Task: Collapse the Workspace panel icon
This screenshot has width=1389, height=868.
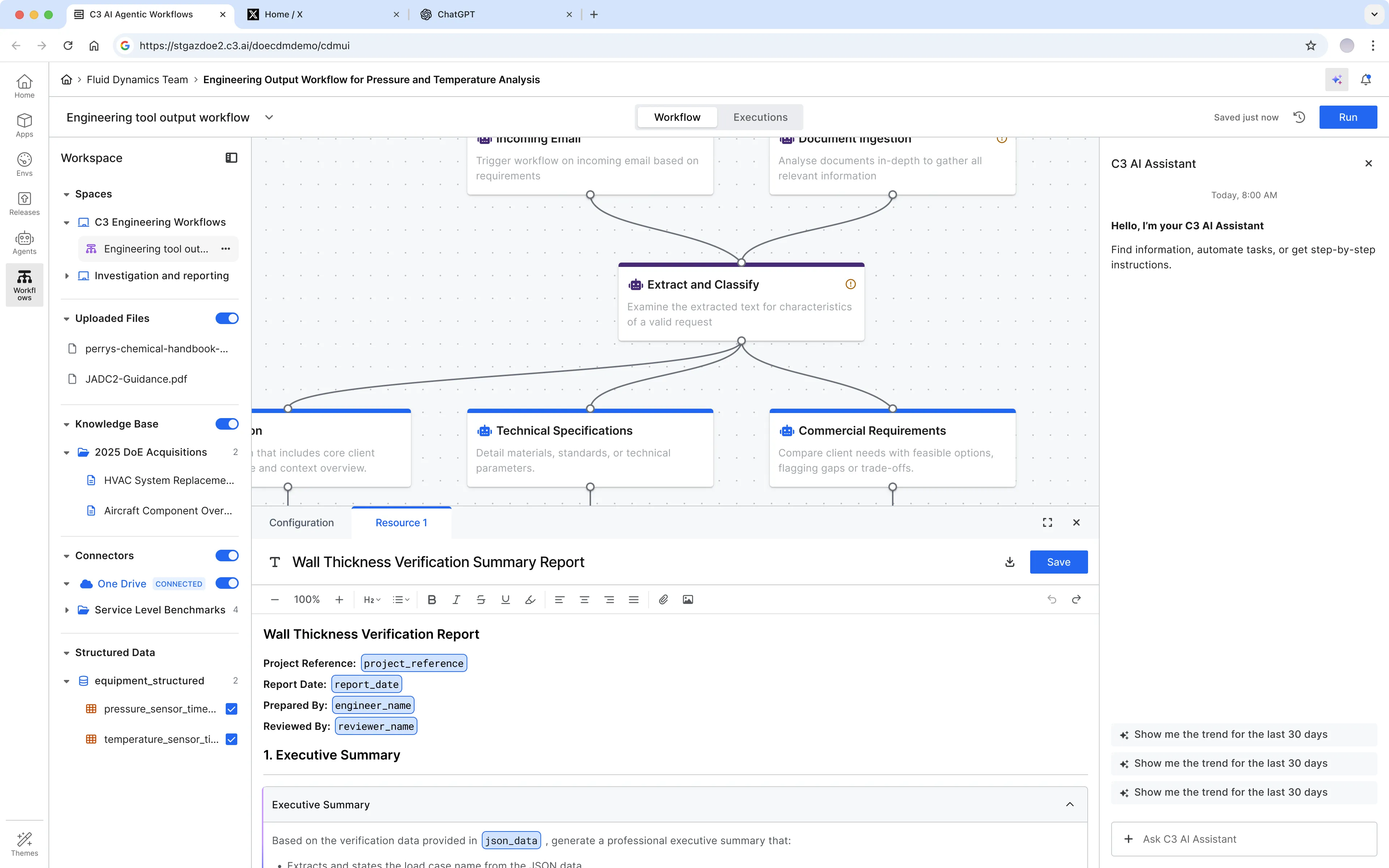Action: (231, 158)
